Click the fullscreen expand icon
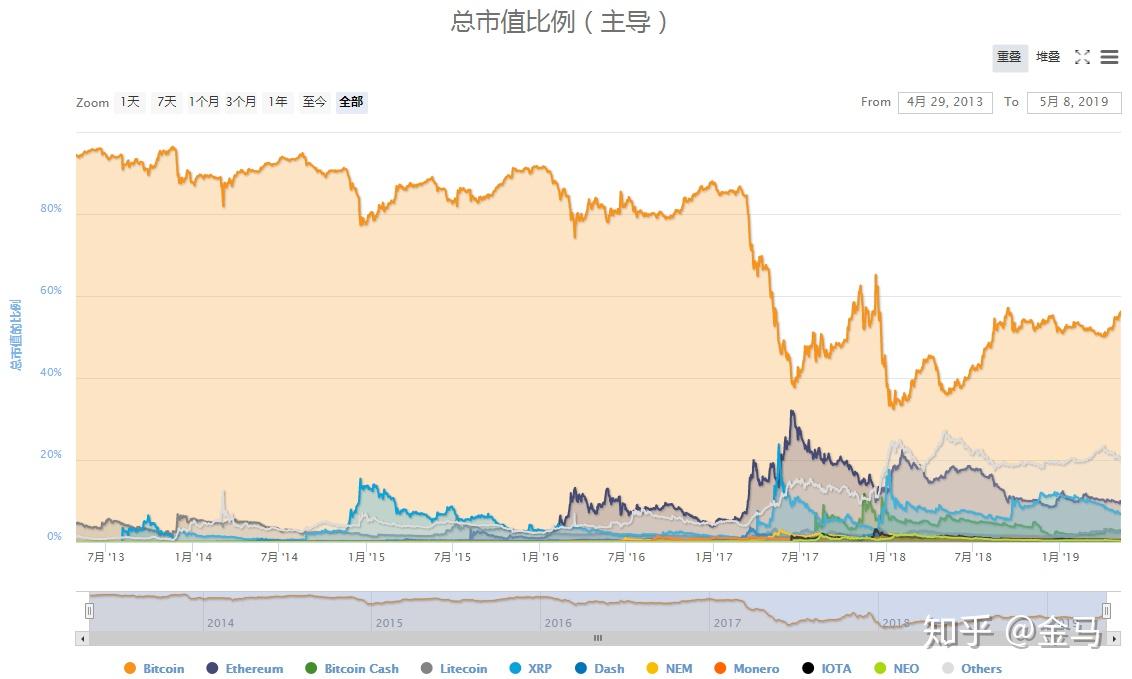This screenshot has height=679, width=1132. pyautogui.click(x=1082, y=57)
